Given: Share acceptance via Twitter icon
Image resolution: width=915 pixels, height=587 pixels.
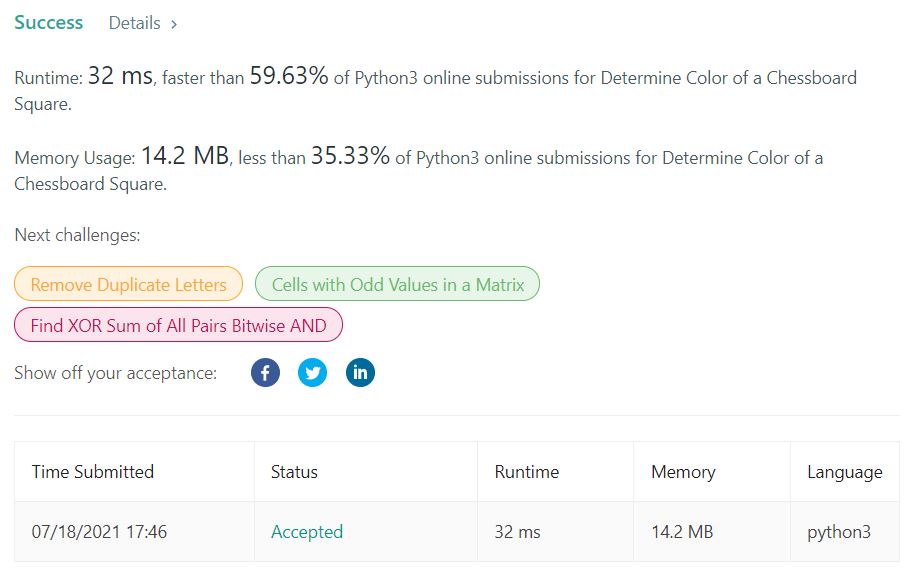Looking at the screenshot, I should pos(313,373).
